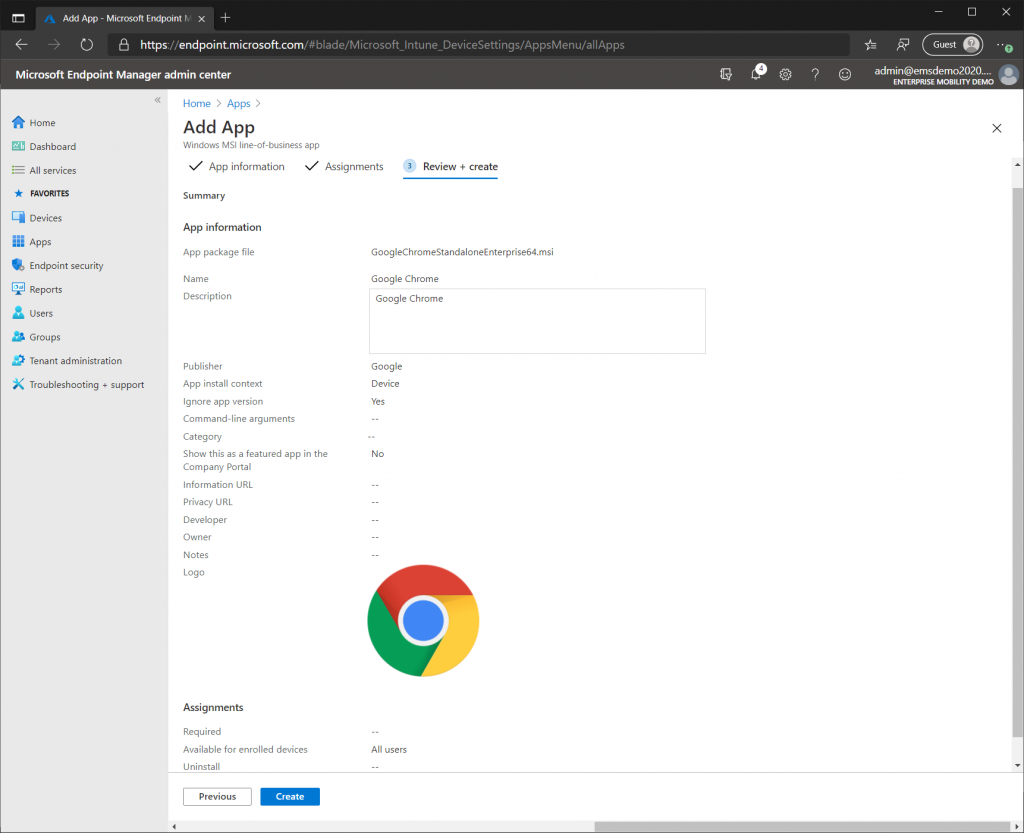Select the Review + create step

tap(451, 166)
